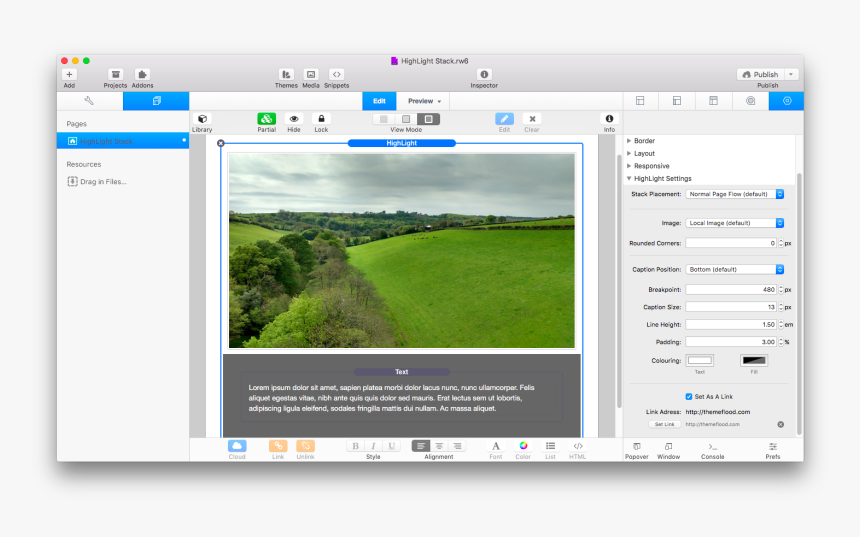Select the first View Mode option
This screenshot has height=537, width=860.
[x=384, y=119]
